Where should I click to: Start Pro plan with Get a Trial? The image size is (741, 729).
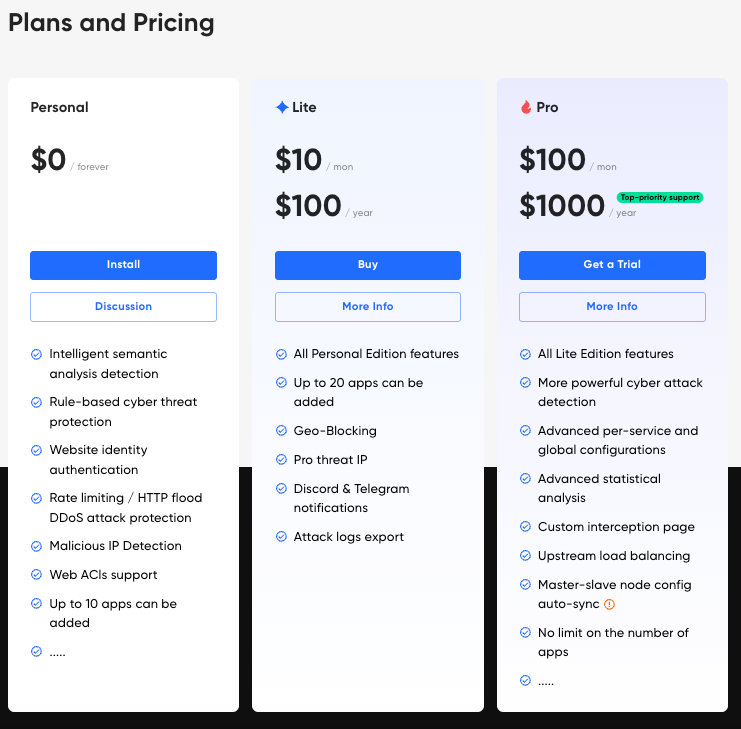612,265
